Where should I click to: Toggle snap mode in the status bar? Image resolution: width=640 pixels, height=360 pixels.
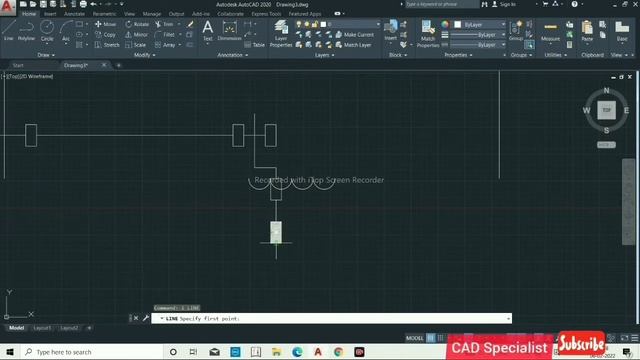coord(440,338)
